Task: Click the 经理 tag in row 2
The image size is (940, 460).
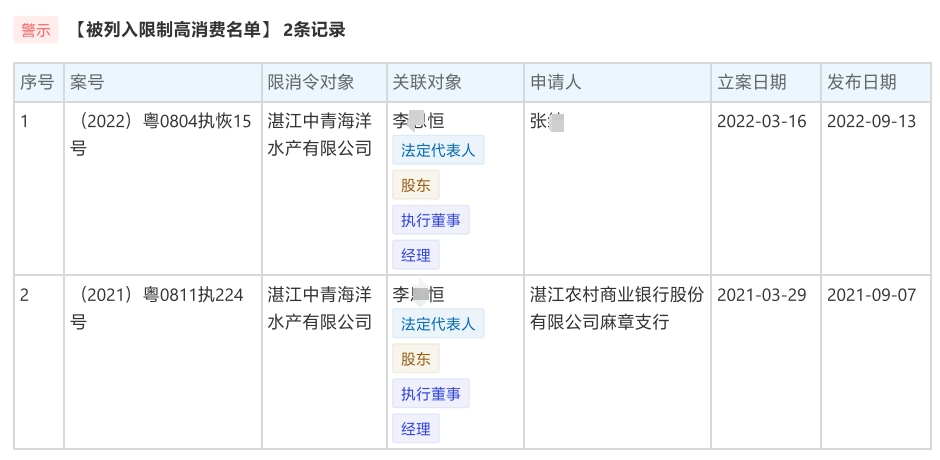Action: 415,429
